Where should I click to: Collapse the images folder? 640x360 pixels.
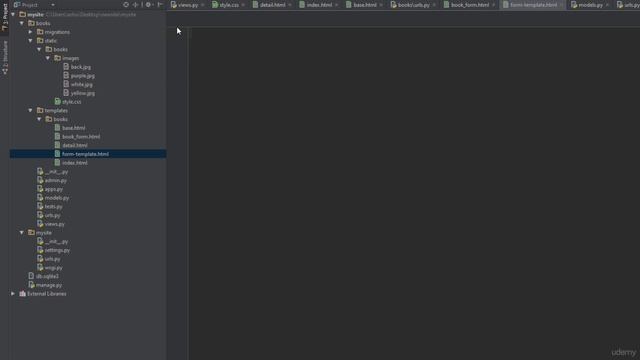[x=48, y=58]
